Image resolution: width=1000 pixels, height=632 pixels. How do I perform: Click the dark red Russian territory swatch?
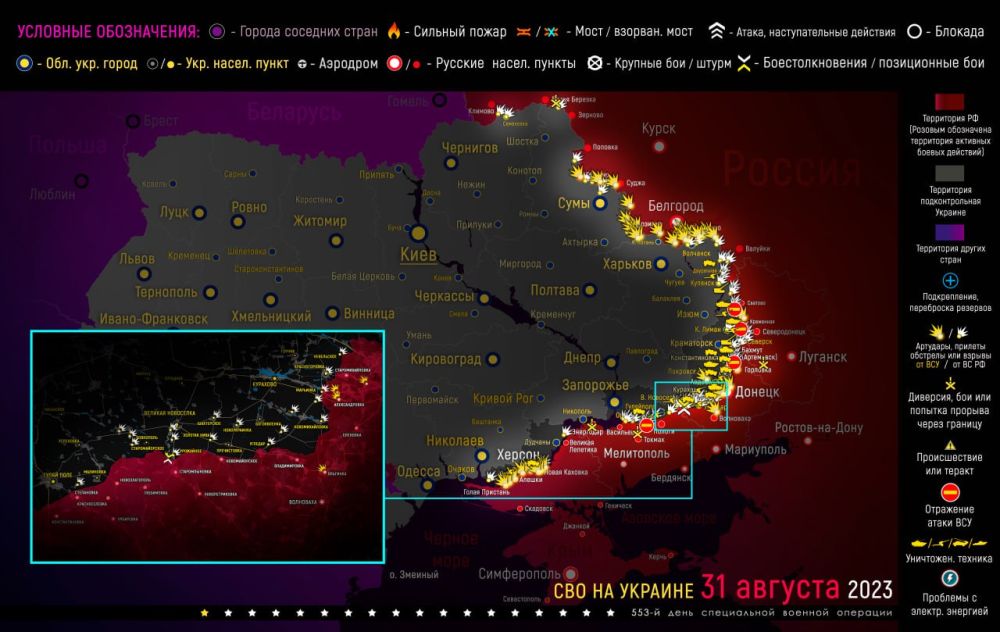click(x=950, y=105)
